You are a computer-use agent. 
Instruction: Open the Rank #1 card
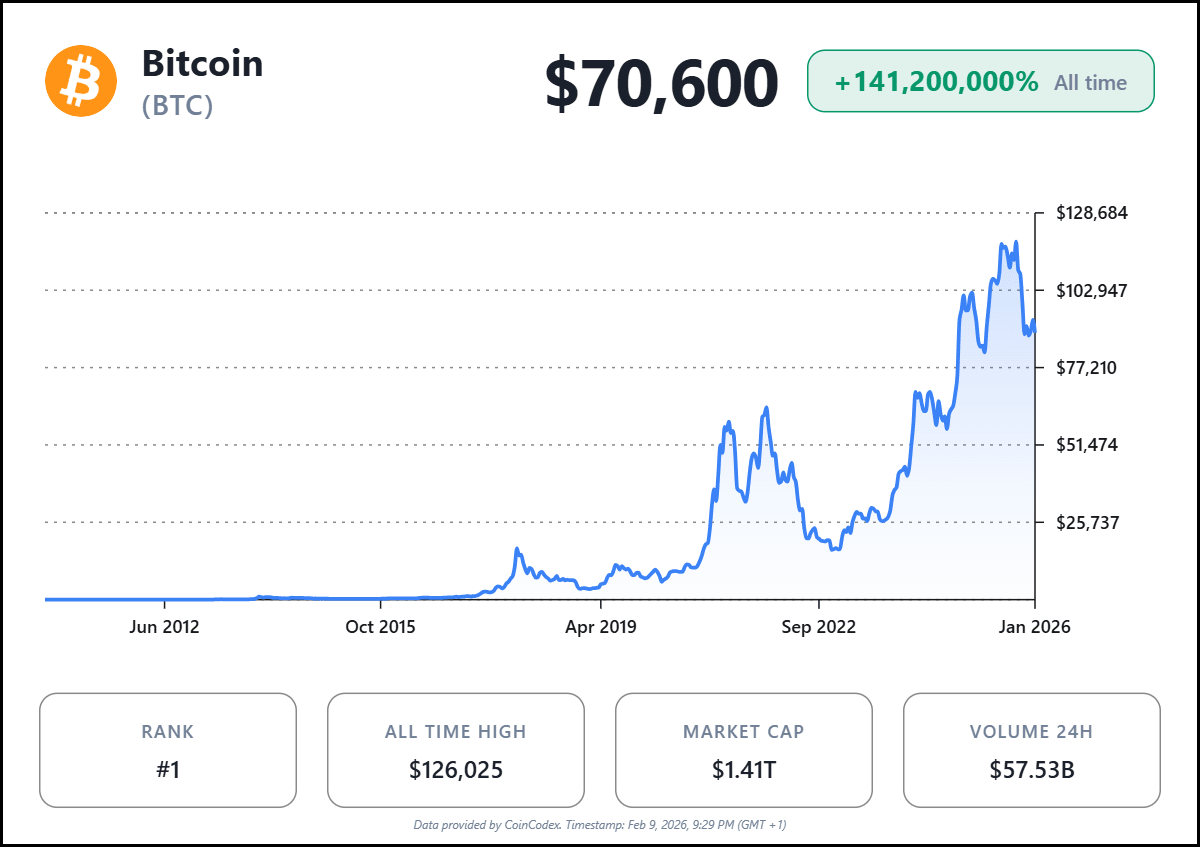click(x=168, y=750)
